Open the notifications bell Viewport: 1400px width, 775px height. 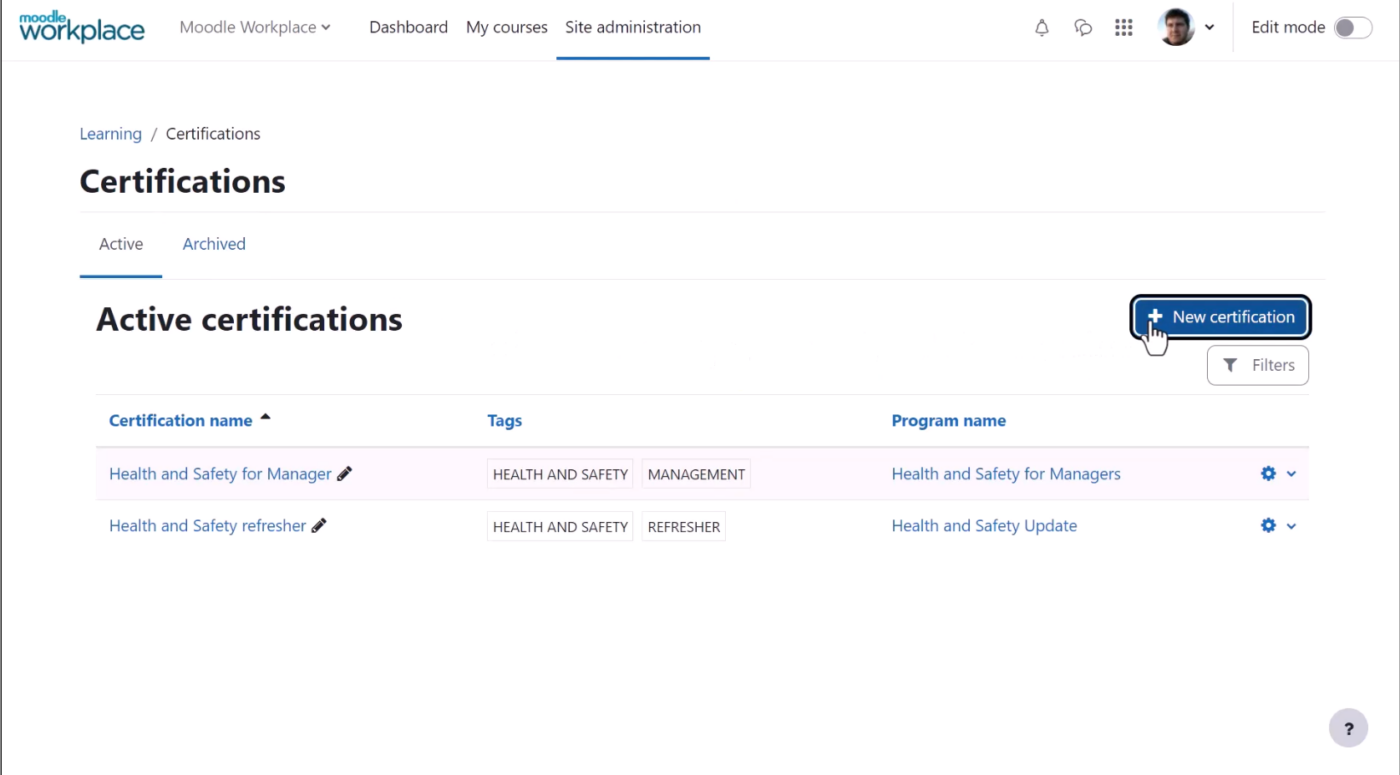pyautogui.click(x=1041, y=27)
